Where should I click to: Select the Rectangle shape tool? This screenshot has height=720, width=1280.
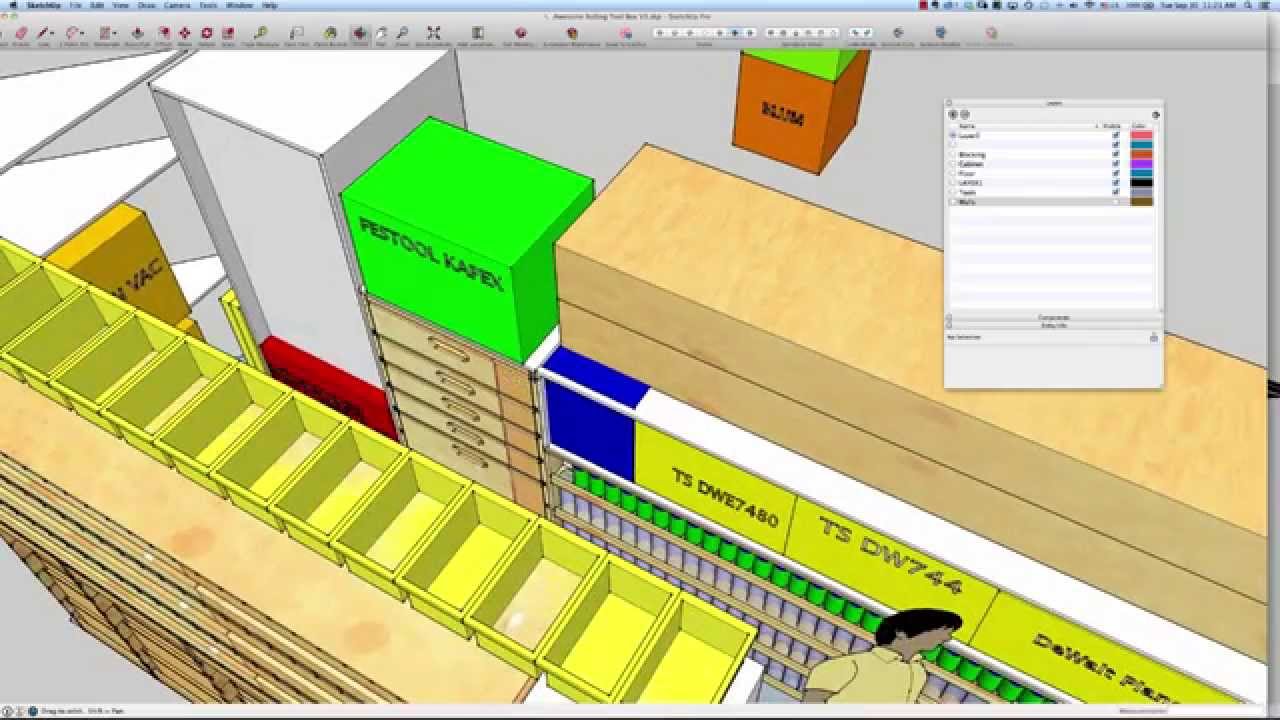click(104, 33)
